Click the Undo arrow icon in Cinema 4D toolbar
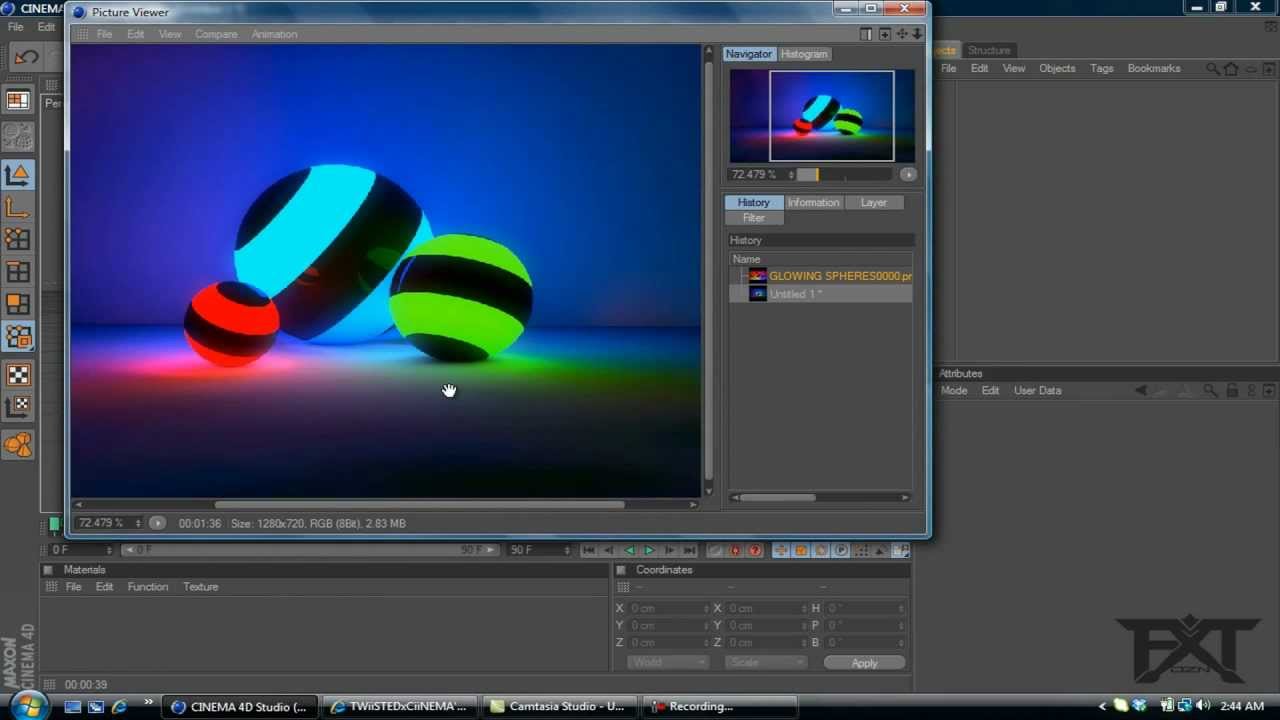Viewport: 1280px width, 720px height. [27, 57]
